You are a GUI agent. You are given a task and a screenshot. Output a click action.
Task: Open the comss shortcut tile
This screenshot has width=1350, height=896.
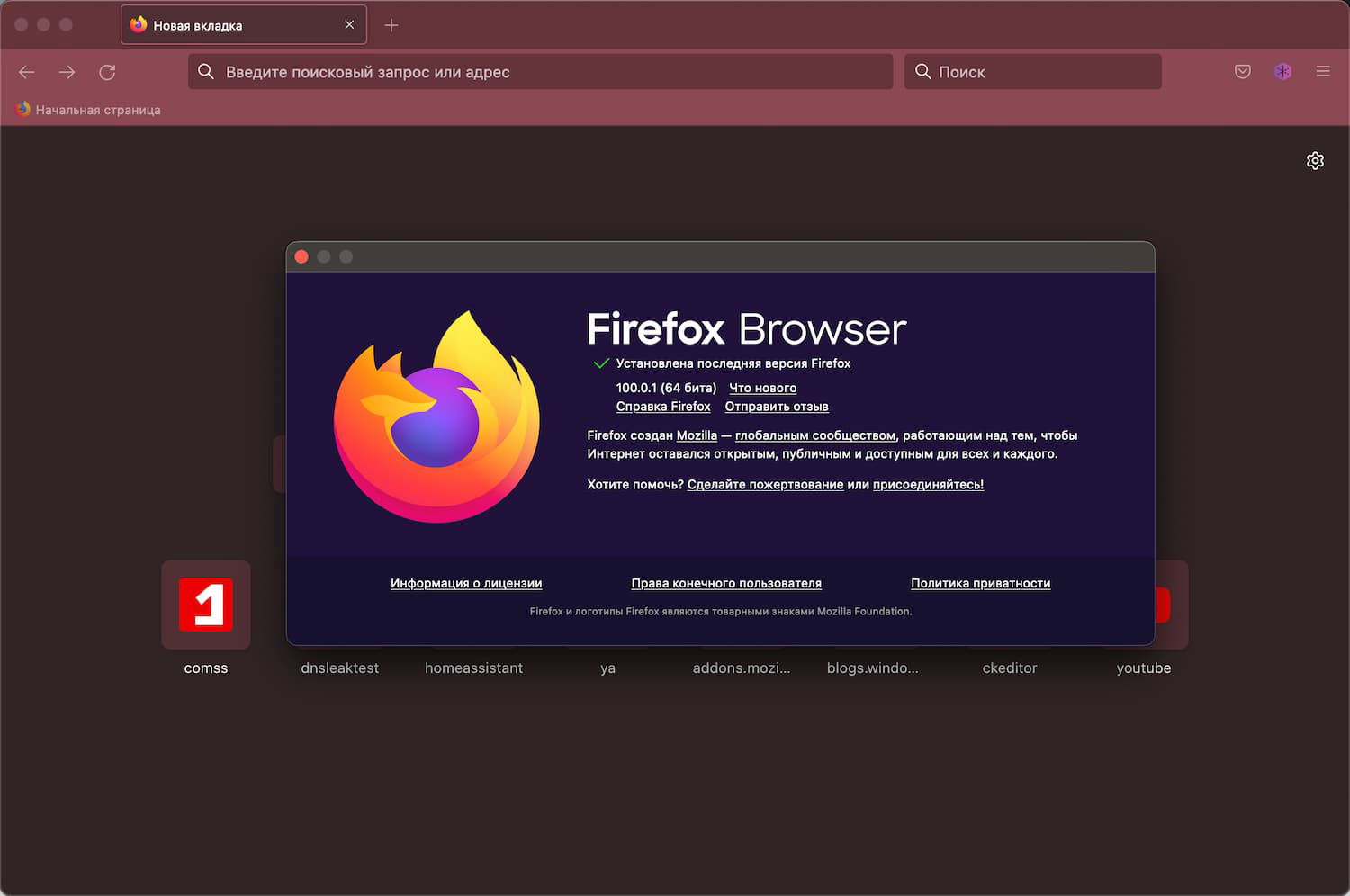(206, 605)
